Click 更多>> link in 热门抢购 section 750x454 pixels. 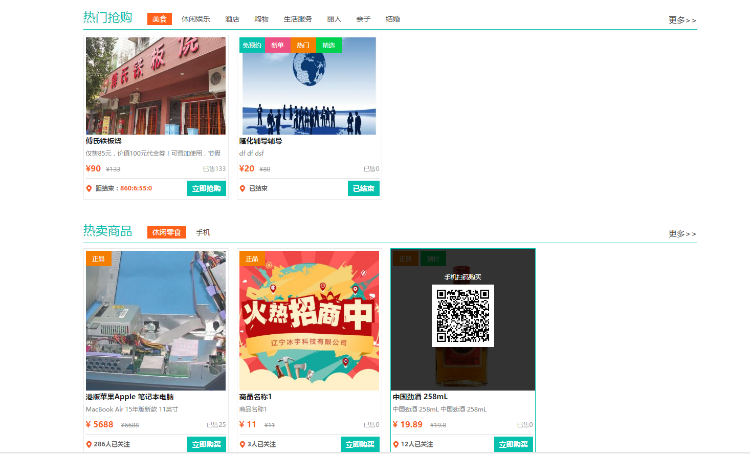(x=682, y=20)
